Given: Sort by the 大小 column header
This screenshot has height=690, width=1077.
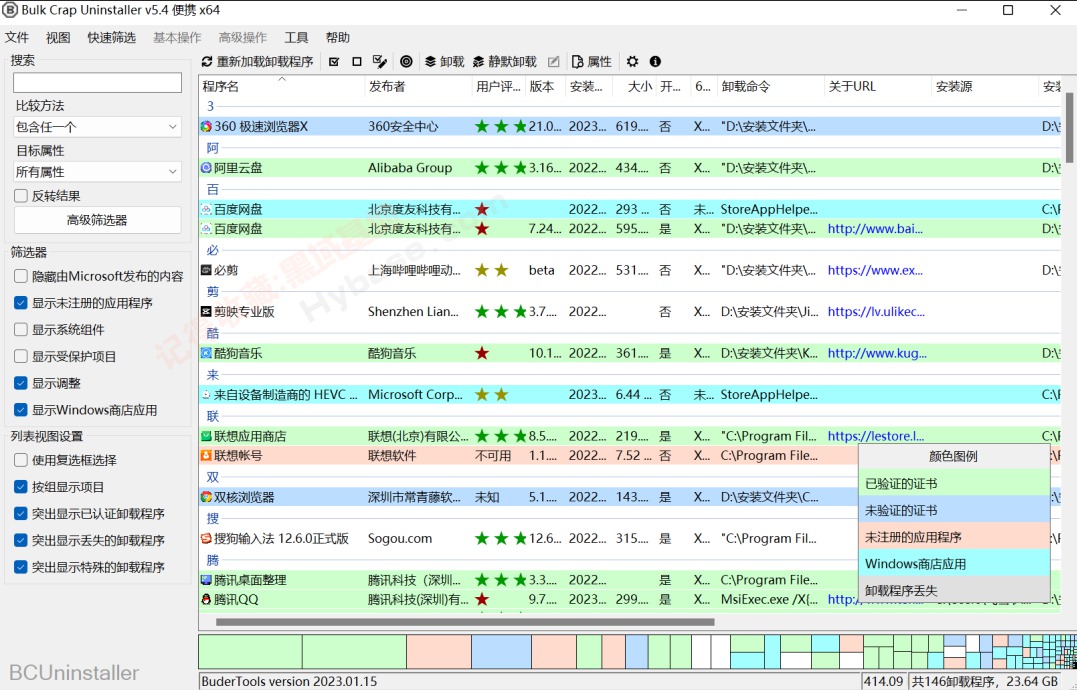Looking at the screenshot, I should pos(634,87).
